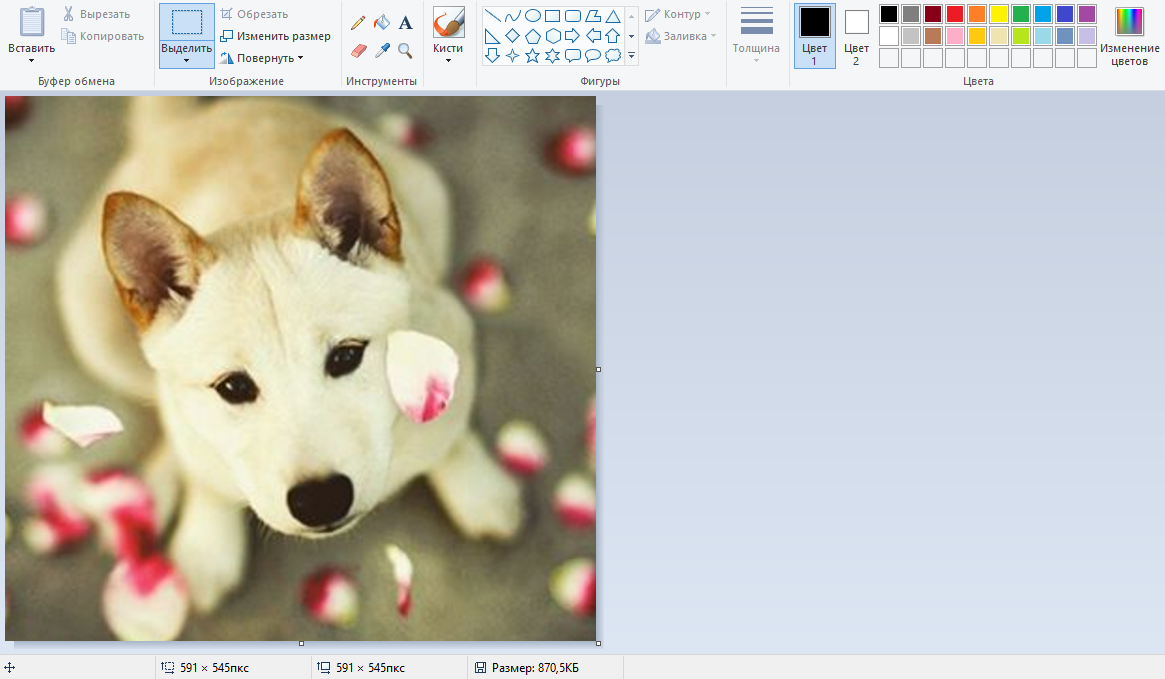Select the Eraser tool

click(x=358, y=50)
